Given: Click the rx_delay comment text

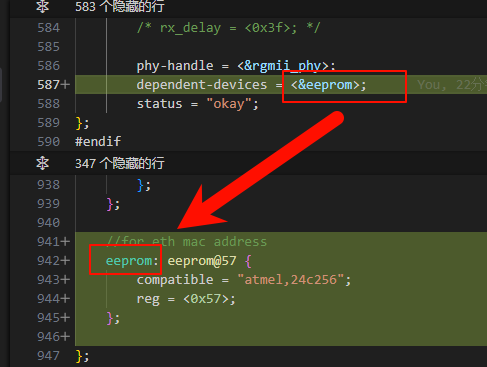Looking at the screenshot, I should point(229,28).
